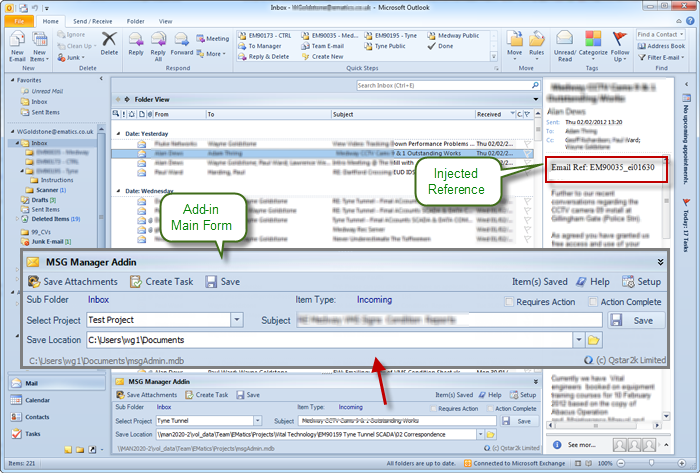Tick Requires Action checkbox in enlarged form

point(508,302)
